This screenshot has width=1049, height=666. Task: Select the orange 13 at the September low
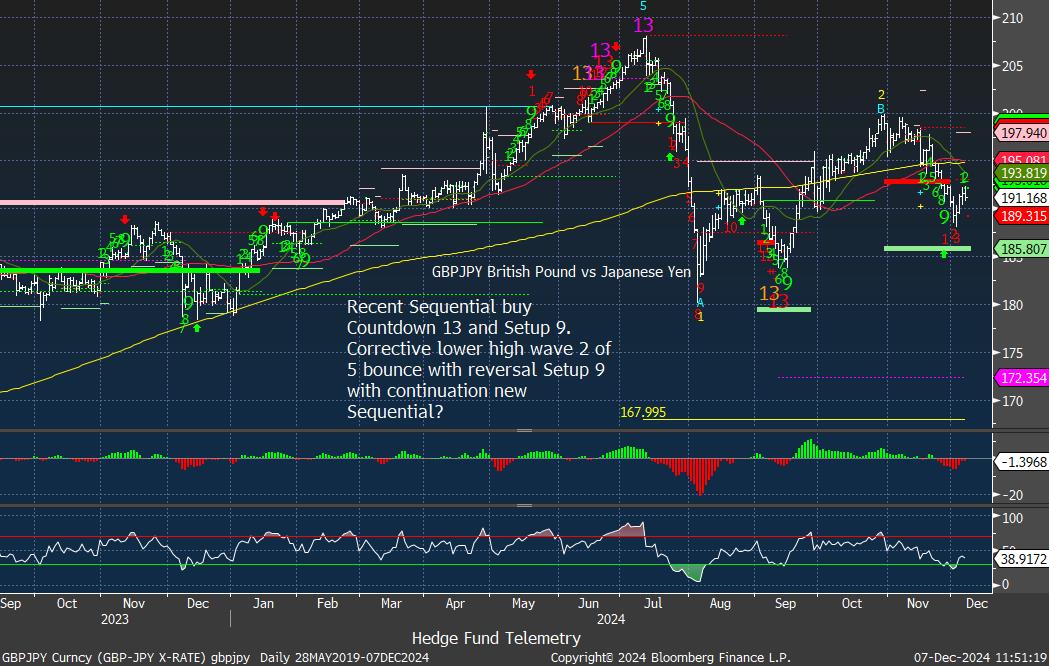coord(770,293)
